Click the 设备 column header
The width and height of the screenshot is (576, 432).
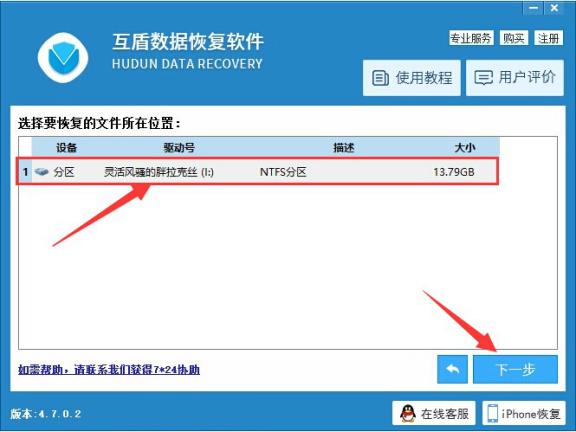click(x=66, y=148)
